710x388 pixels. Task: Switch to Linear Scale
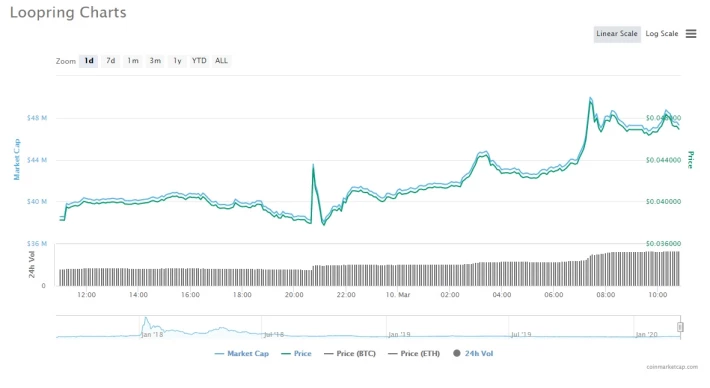tap(617, 34)
